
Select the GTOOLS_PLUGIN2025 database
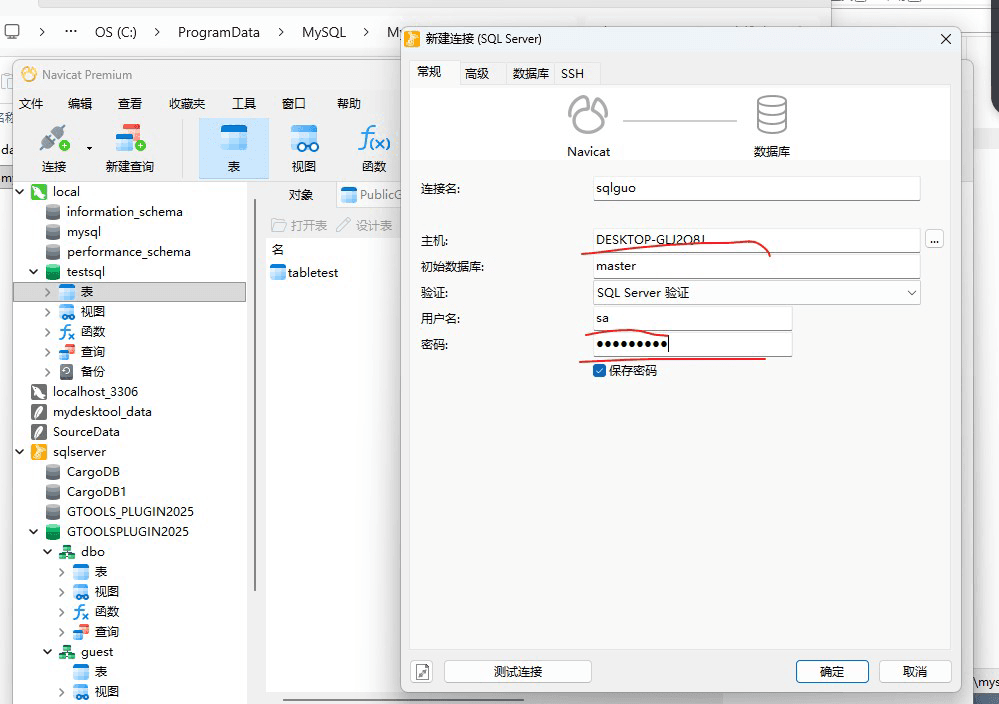130,512
